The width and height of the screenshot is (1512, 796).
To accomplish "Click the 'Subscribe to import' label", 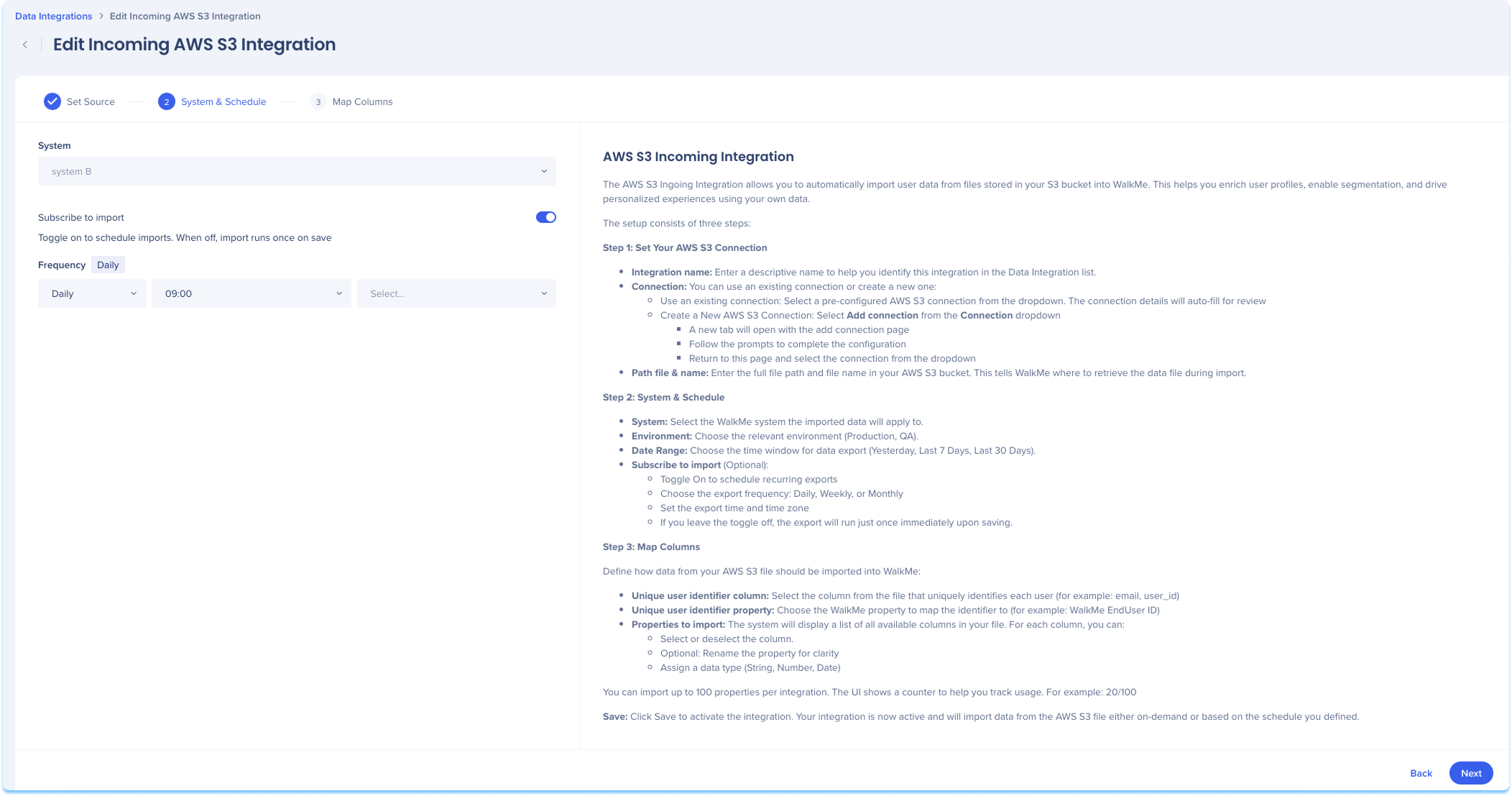I will 81,217.
